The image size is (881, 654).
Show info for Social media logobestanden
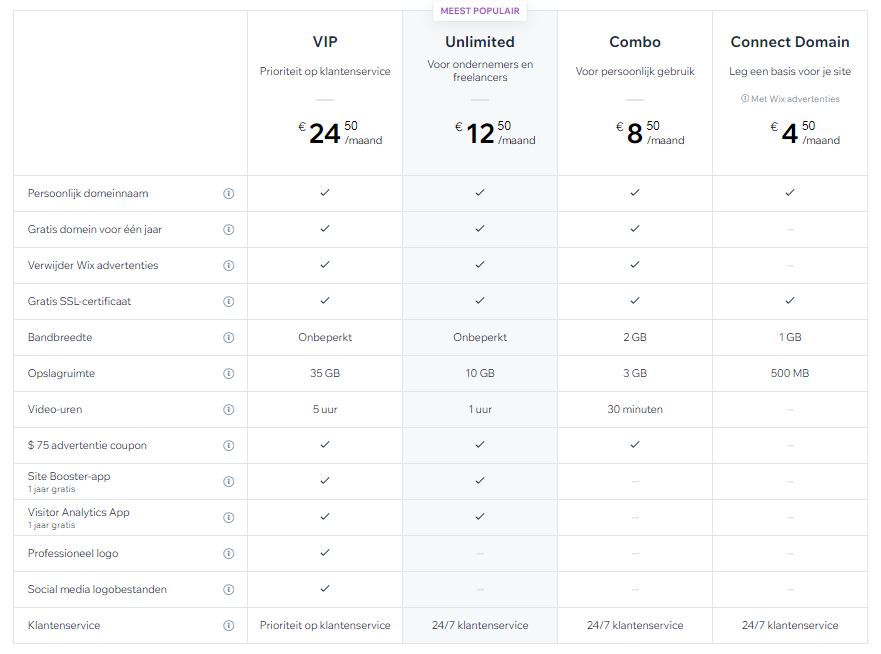[x=228, y=590]
